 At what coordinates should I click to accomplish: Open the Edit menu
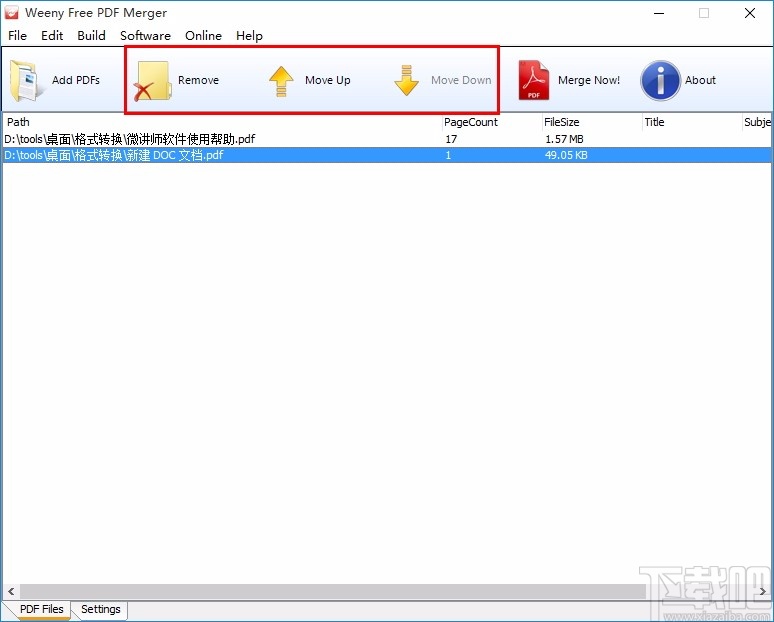pos(52,36)
